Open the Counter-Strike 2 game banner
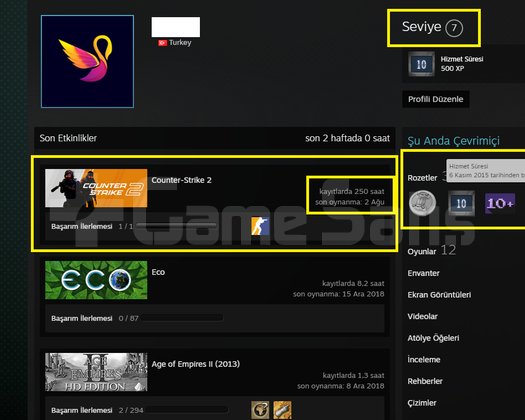 [x=96, y=188]
